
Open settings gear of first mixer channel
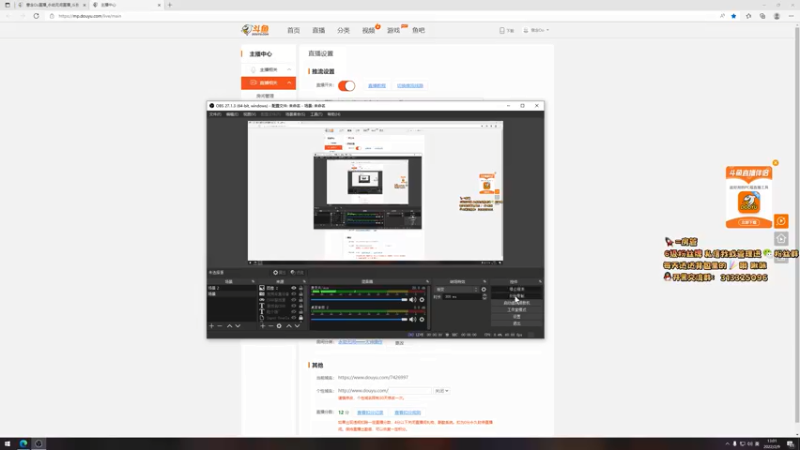[x=422, y=300]
